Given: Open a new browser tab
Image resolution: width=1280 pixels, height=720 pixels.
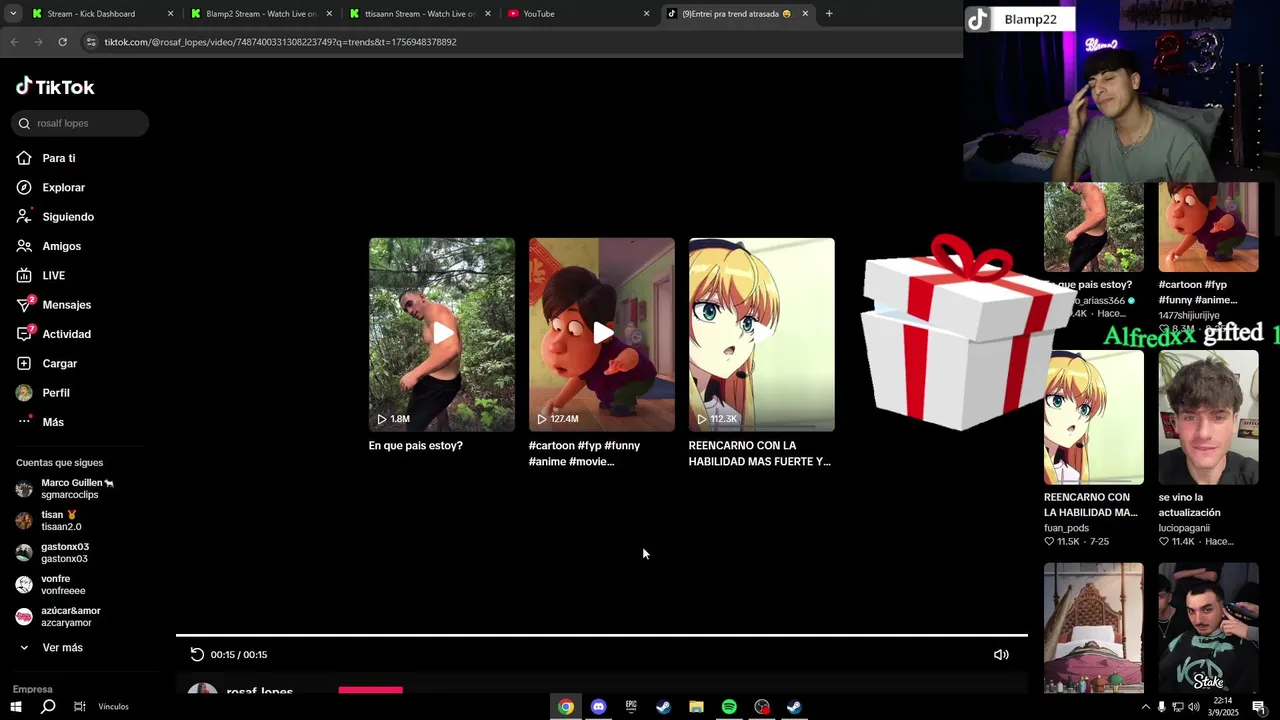Looking at the screenshot, I should click(829, 14).
